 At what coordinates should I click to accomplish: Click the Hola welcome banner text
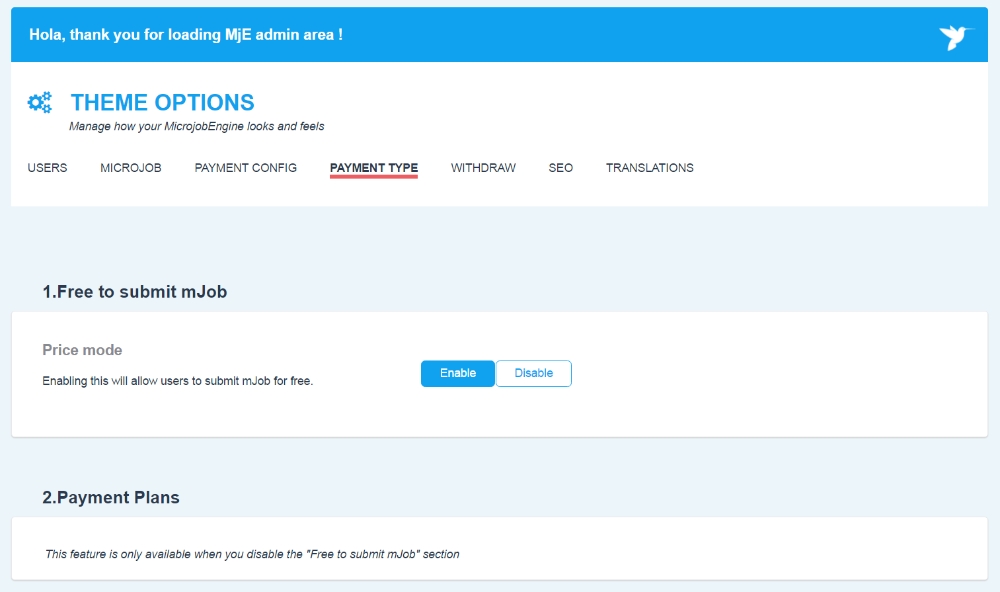186,35
